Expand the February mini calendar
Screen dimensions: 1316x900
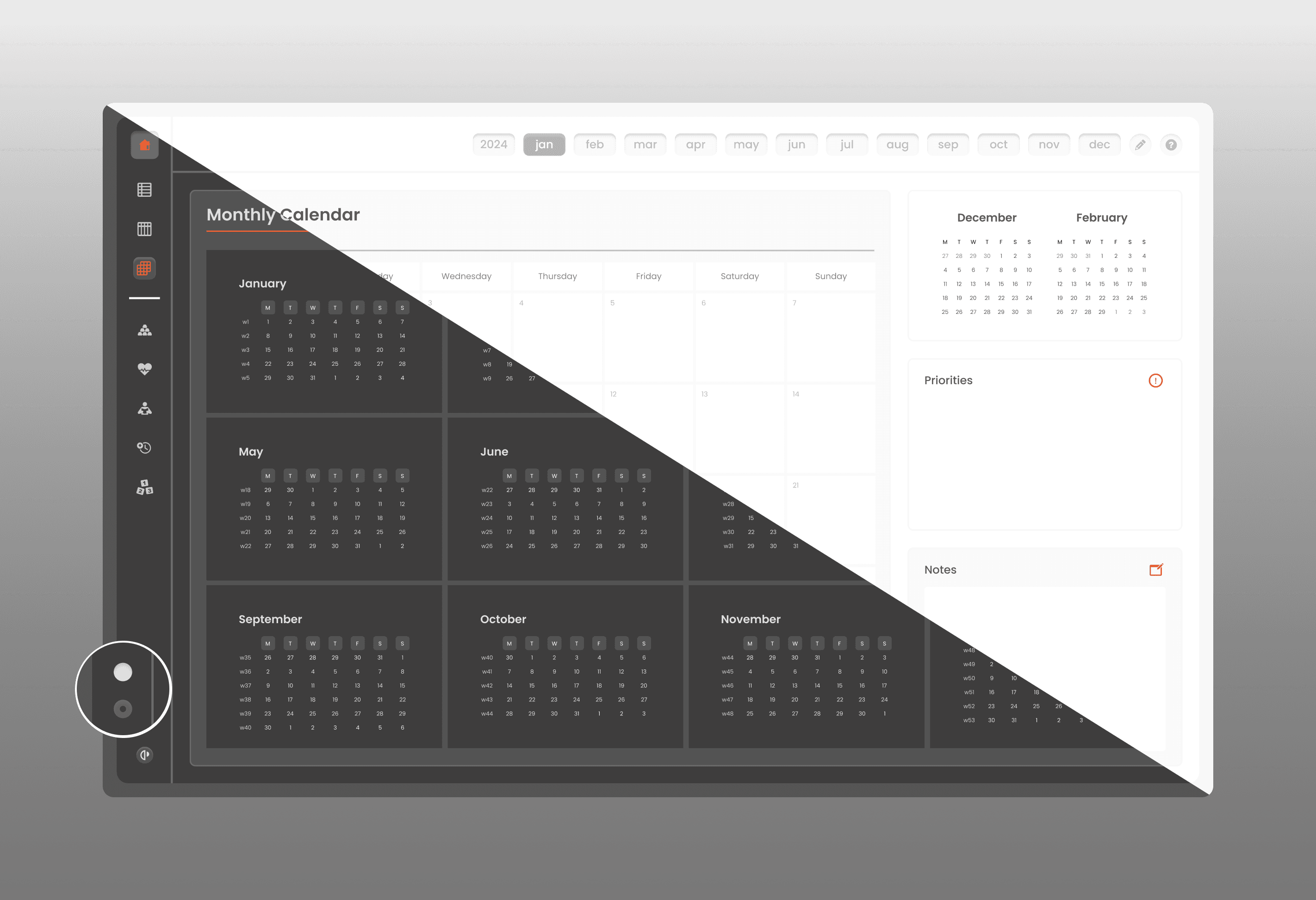point(1101,216)
